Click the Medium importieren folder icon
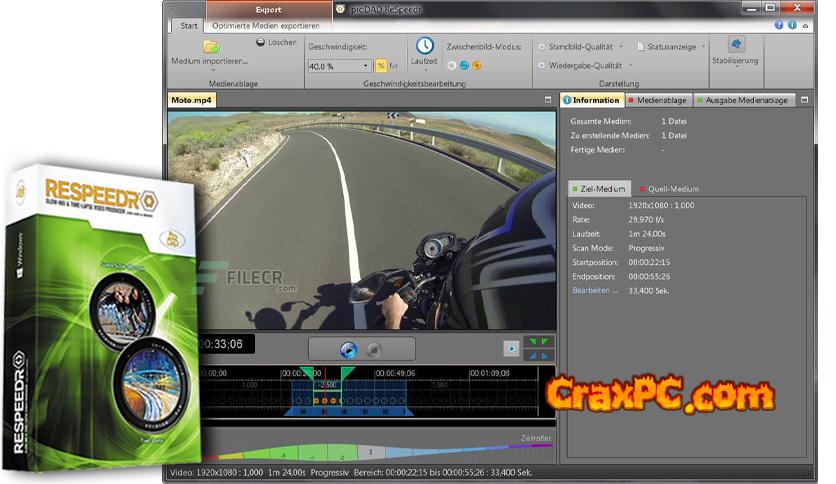This screenshot has width=836, height=484. [211, 47]
